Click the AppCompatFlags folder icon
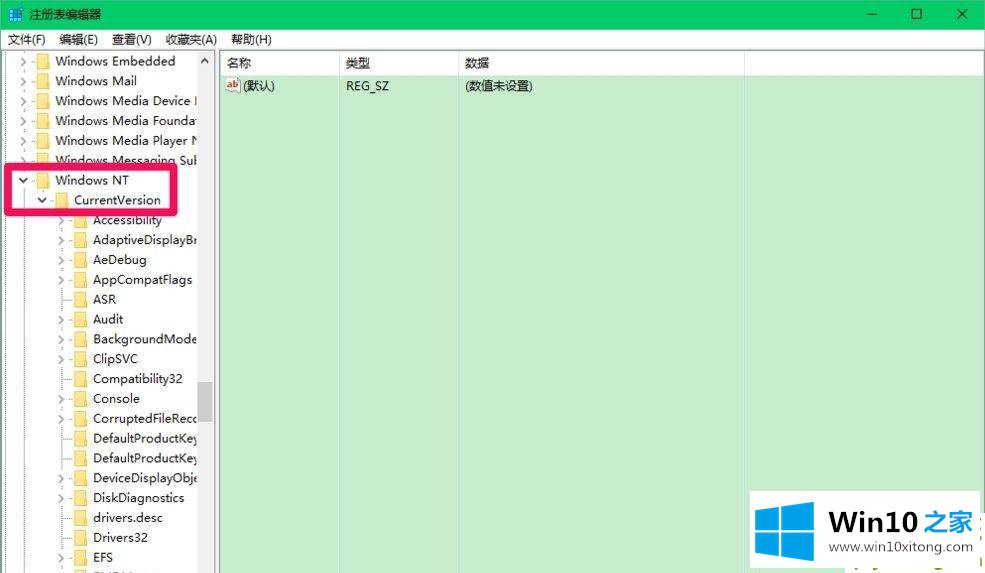Image resolution: width=985 pixels, height=573 pixels. (80, 280)
